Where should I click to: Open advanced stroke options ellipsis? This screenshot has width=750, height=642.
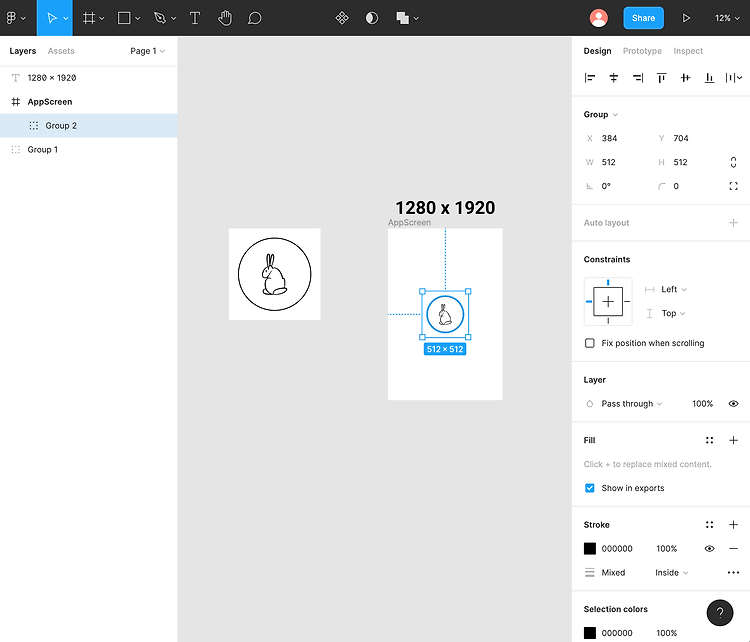(x=733, y=573)
